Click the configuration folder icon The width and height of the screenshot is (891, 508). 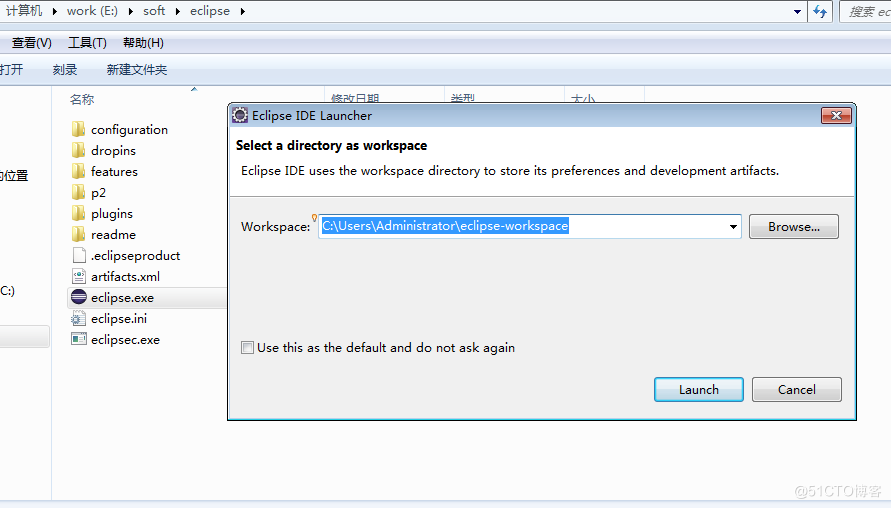tap(79, 129)
